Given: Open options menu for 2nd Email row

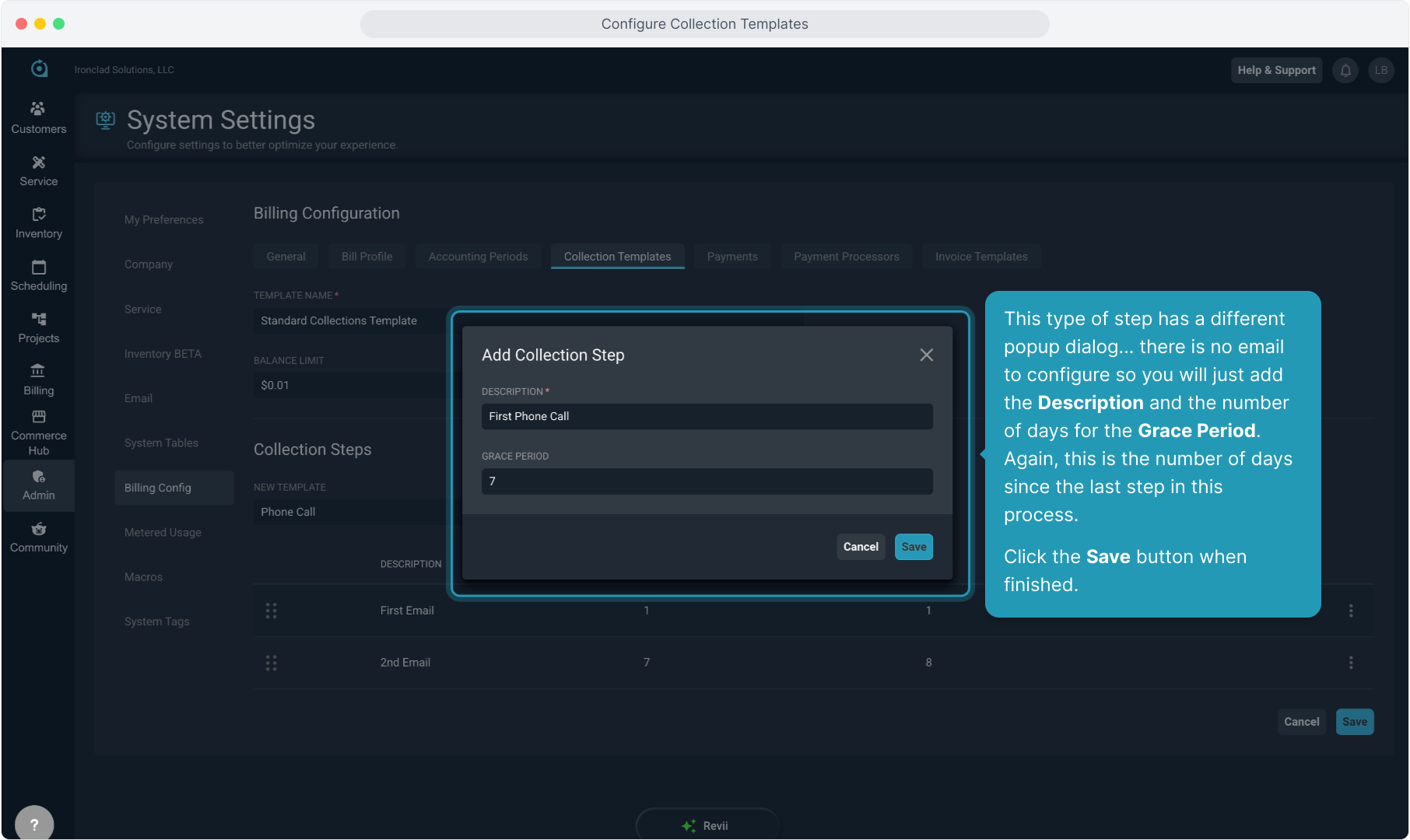Looking at the screenshot, I should (x=1351, y=663).
